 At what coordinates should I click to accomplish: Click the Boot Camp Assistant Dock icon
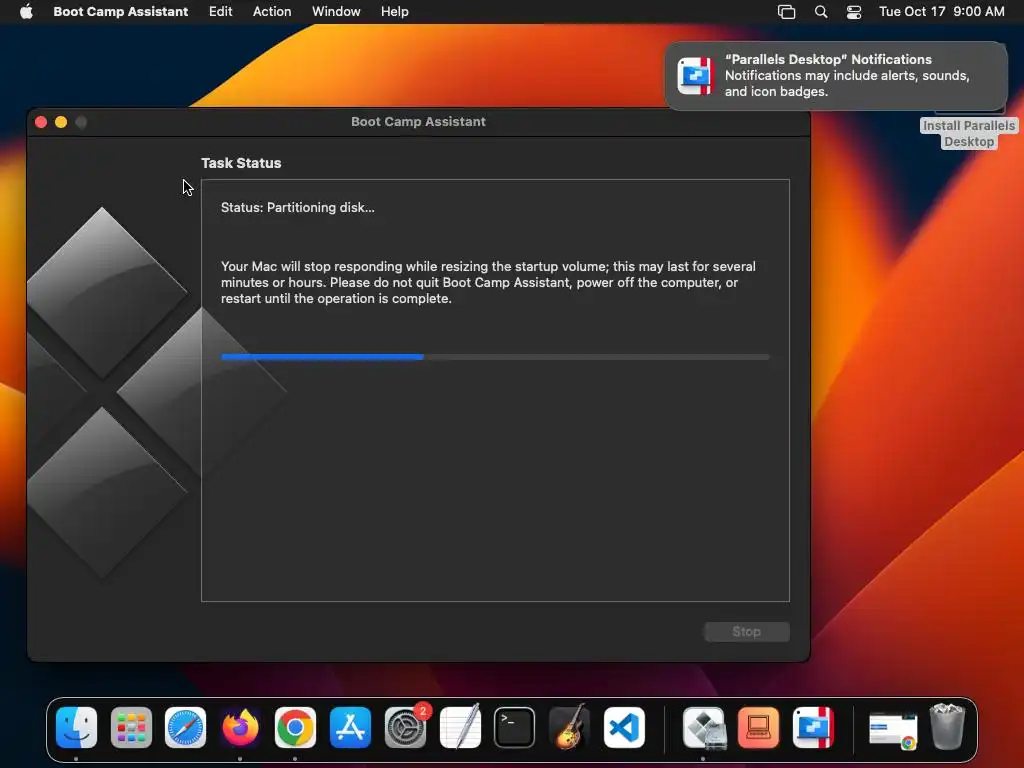tap(704, 727)
